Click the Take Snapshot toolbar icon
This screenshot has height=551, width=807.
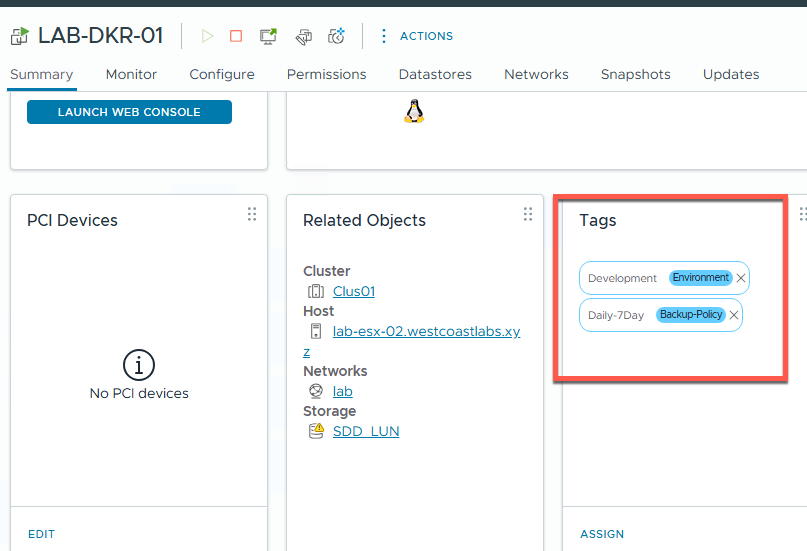tap(338, 36)
